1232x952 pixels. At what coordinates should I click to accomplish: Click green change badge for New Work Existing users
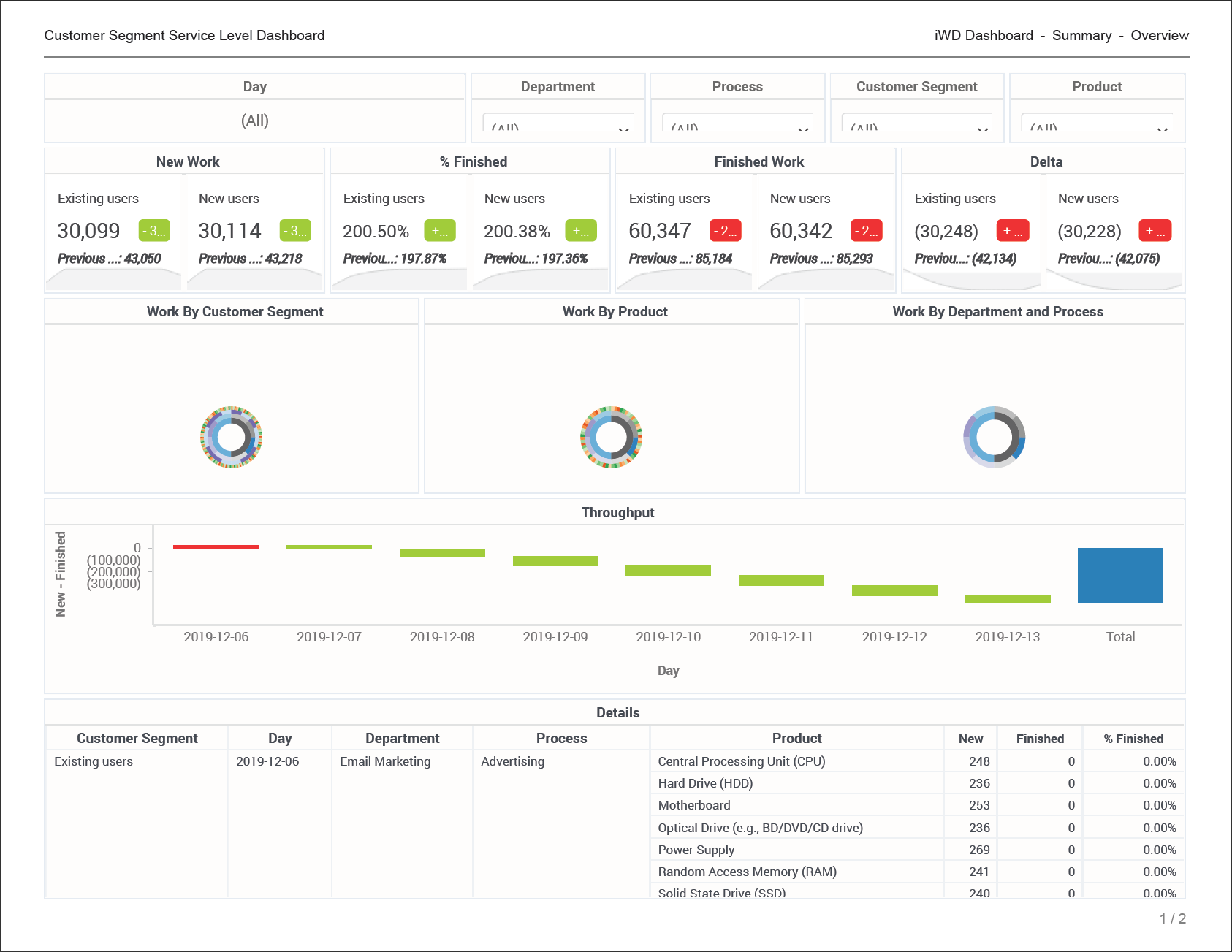(154, 231)
